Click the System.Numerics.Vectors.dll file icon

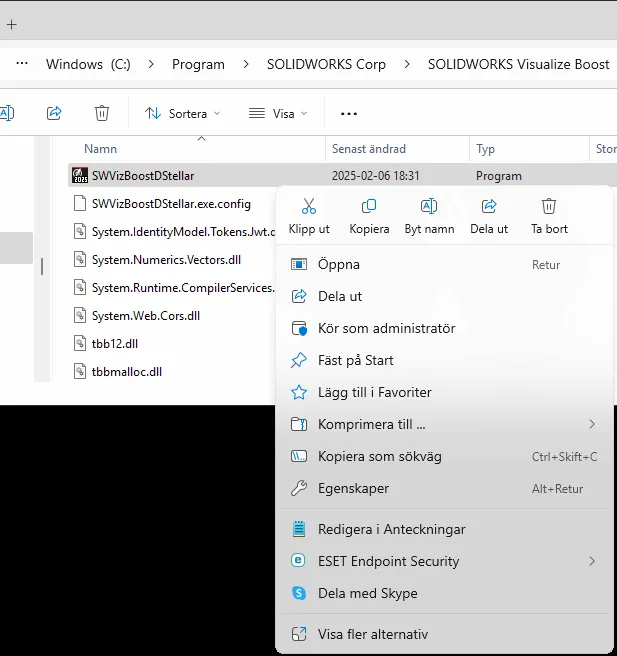(80, 260)
